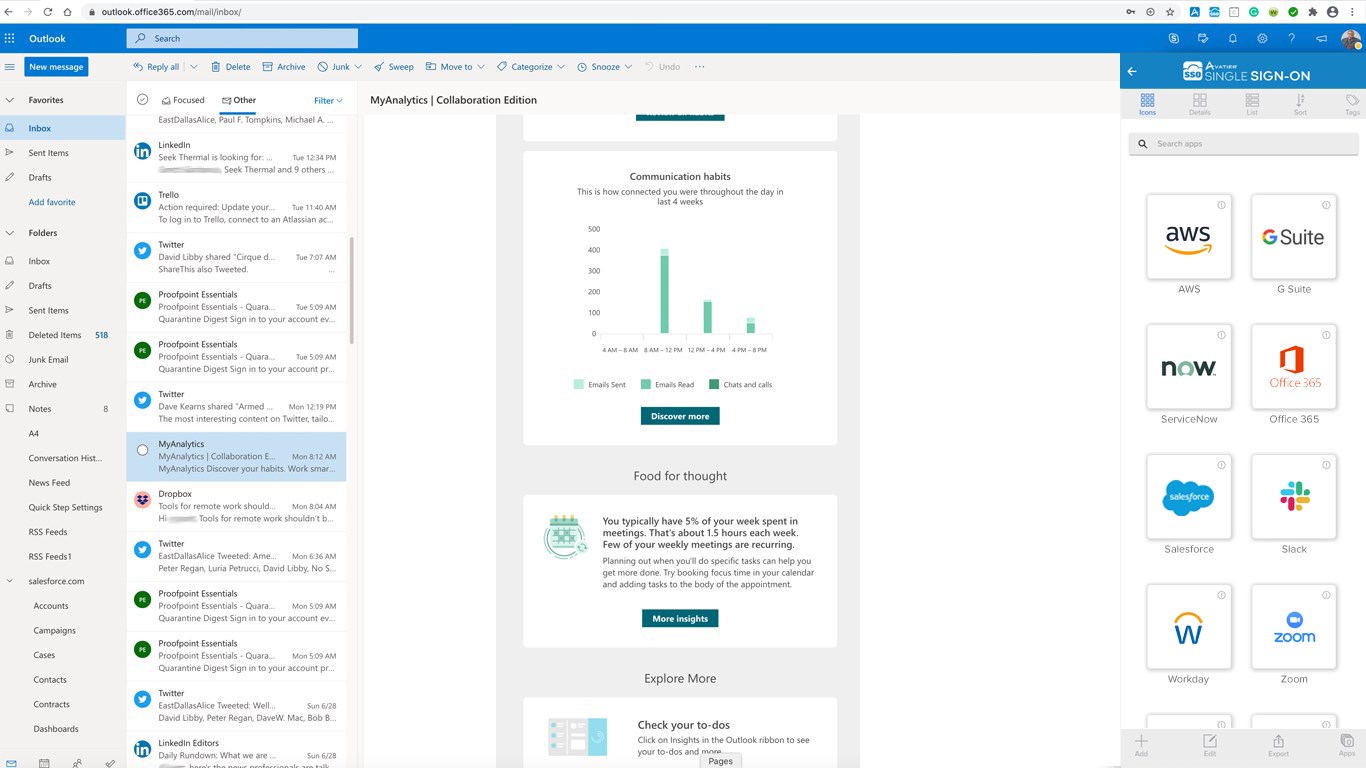Collapse the Favorites section
Screen dimensions: 1366x768
[10, 100]
